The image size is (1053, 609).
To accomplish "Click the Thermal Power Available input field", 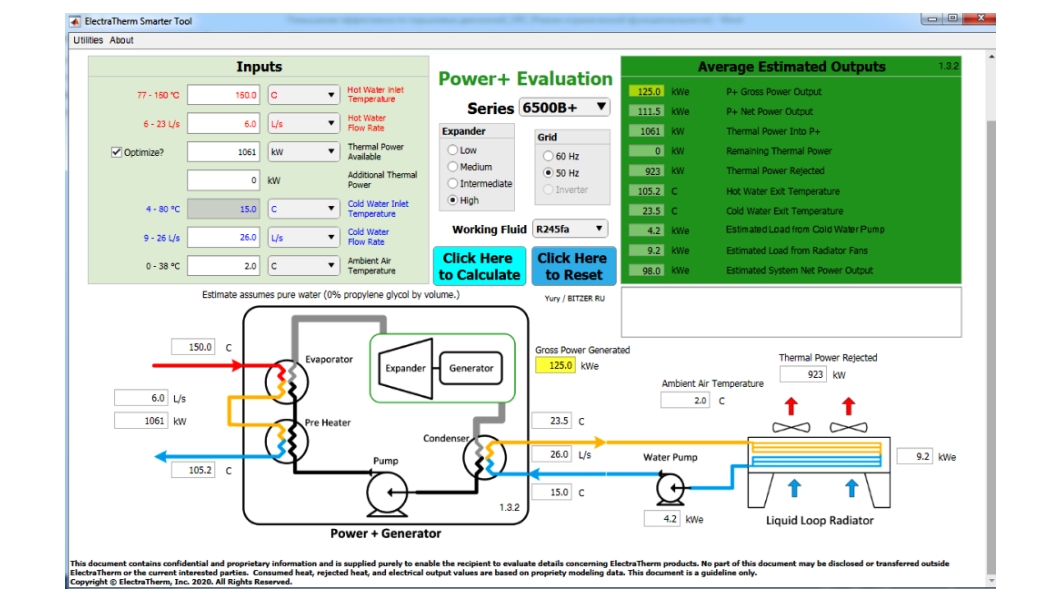I will tap(224, 152).
